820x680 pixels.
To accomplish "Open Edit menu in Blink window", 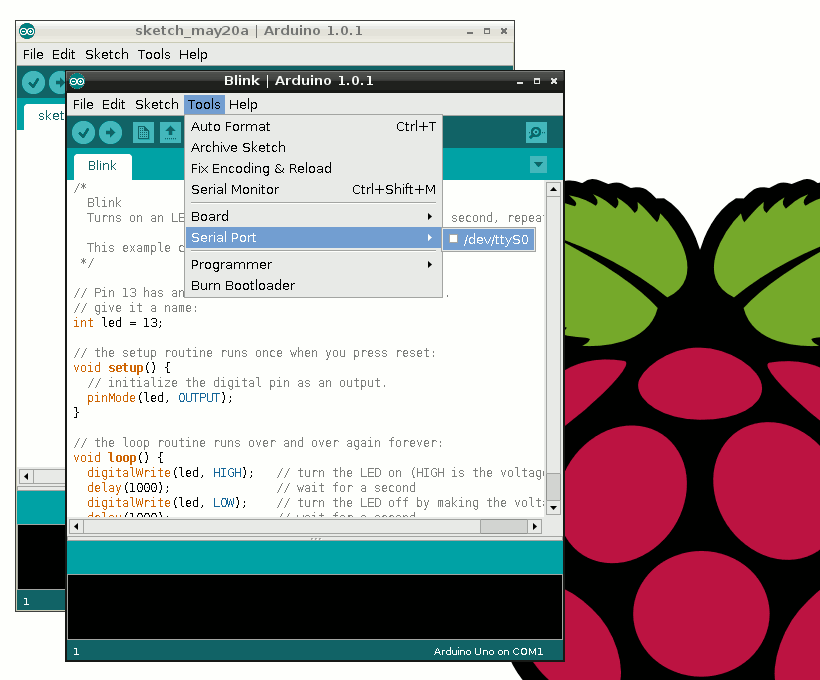I will pos(113,105).
